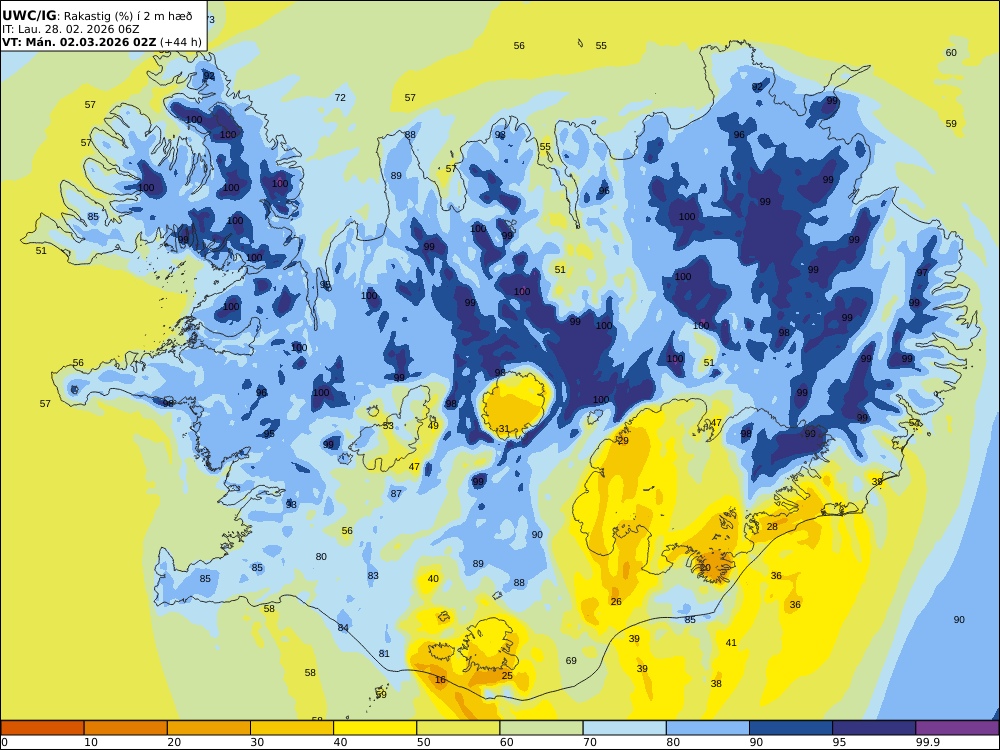The width and height of the screenshot is (1000, 750).
Task: Click the map value '41' offshore in the southeast
Action: tap(731, 643)
